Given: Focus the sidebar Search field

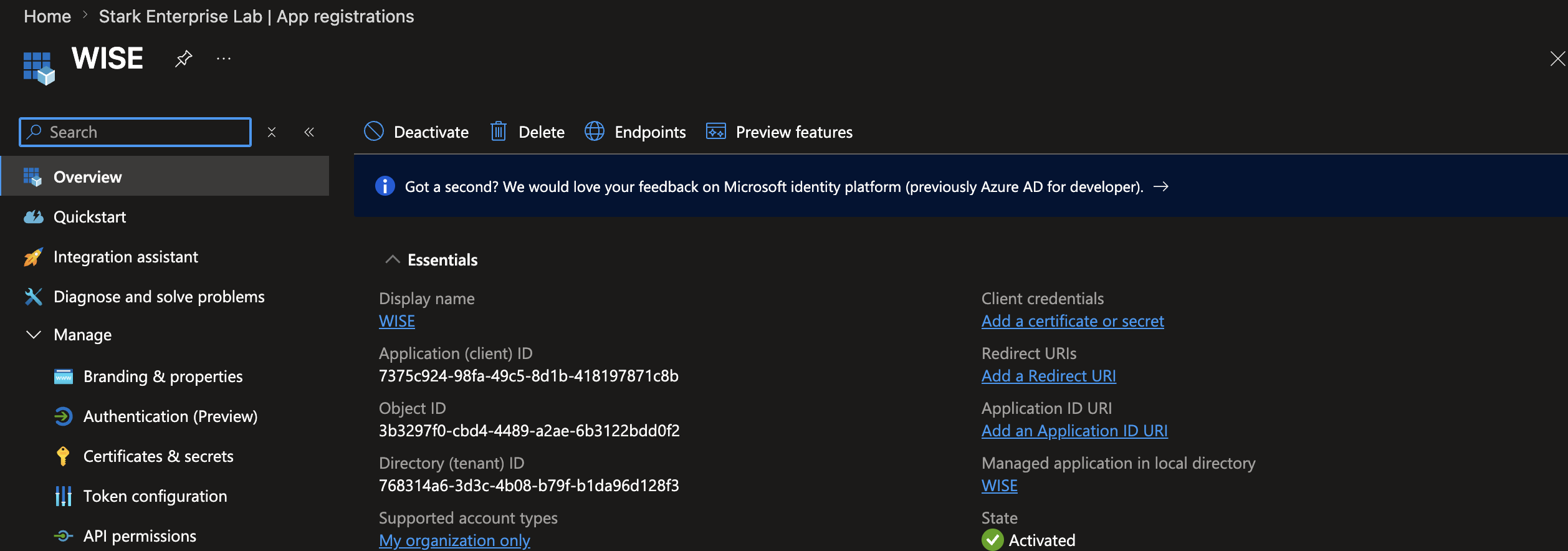Looking at the screenshot, I should click(135, 132).
